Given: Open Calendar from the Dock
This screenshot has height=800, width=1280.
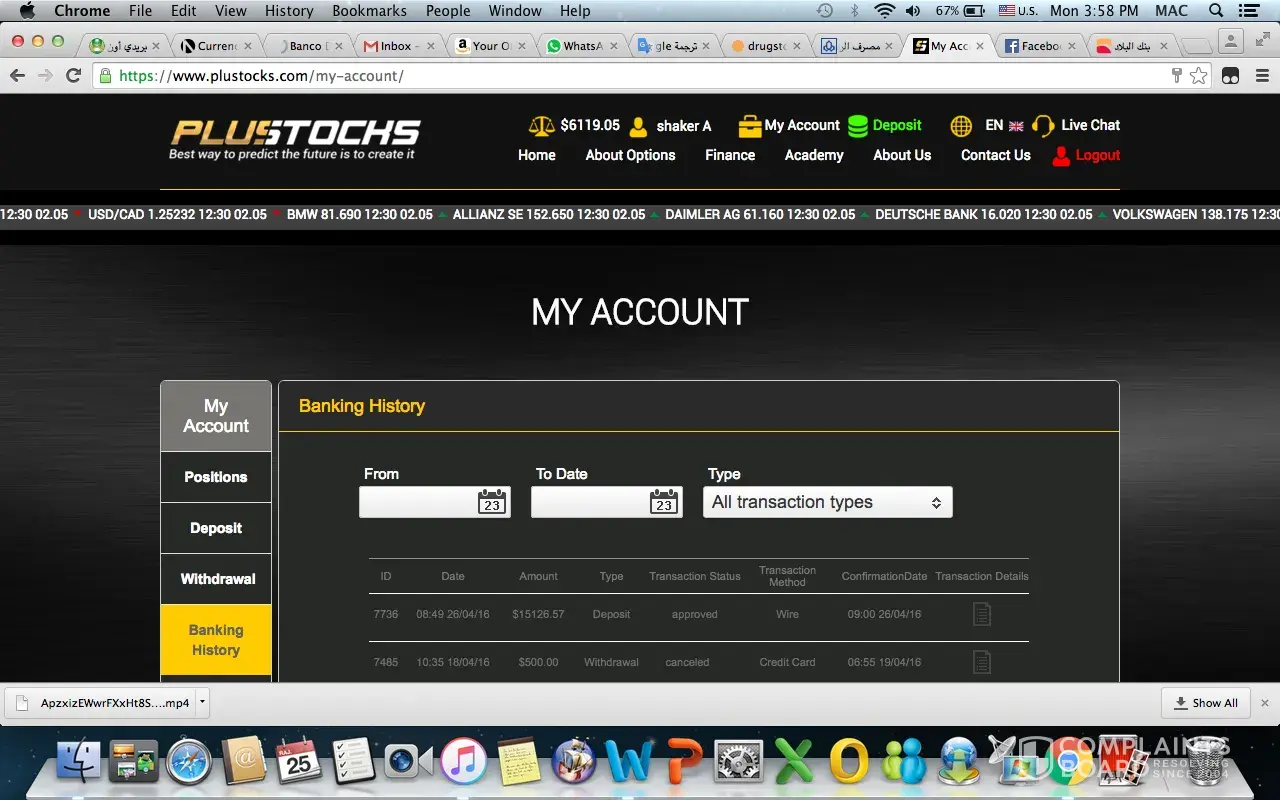Looking at the screenshot, I should [298, 763].
